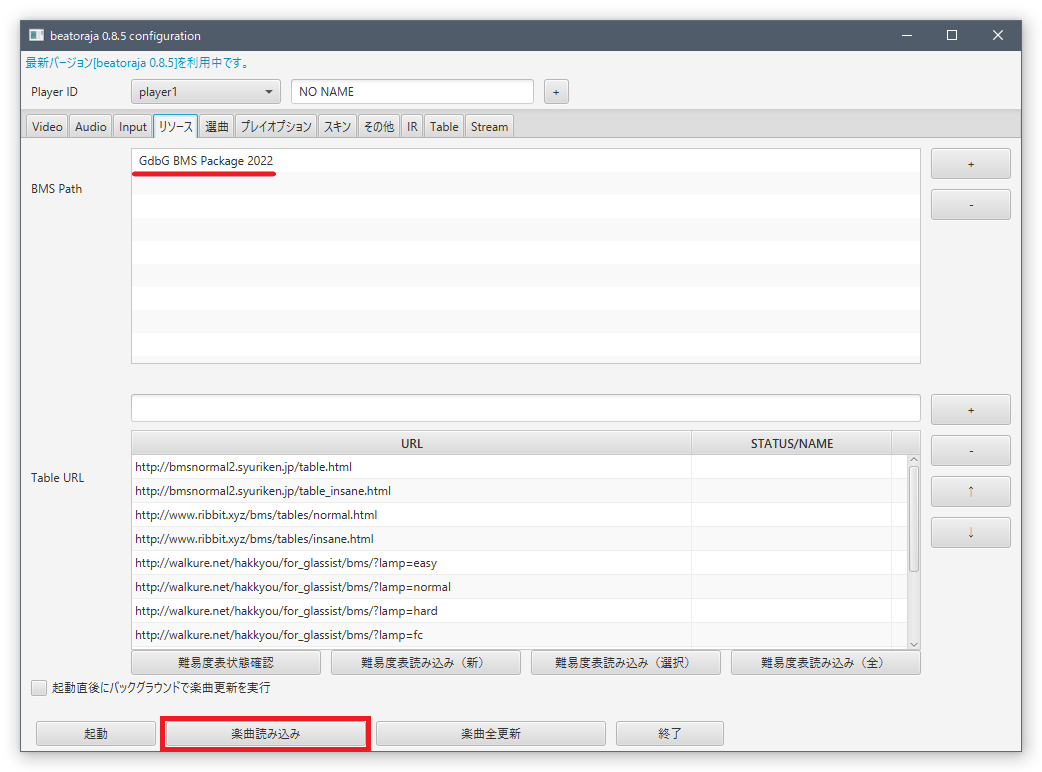
Task: Select GdbG BMS Package 2022 path entry
Action: point(206,161)
